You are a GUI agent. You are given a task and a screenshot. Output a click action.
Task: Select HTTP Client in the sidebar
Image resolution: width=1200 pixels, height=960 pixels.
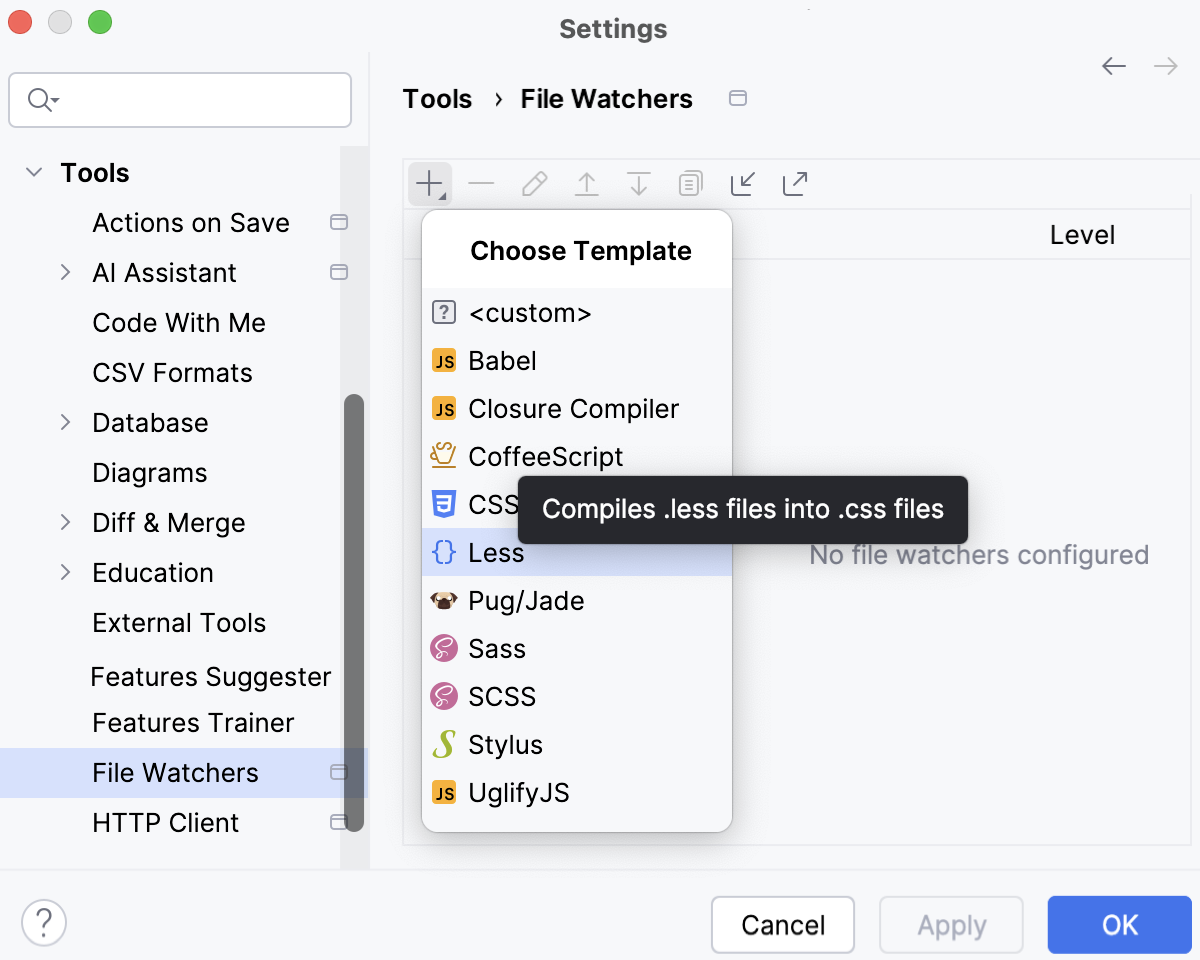coord(166,822)
